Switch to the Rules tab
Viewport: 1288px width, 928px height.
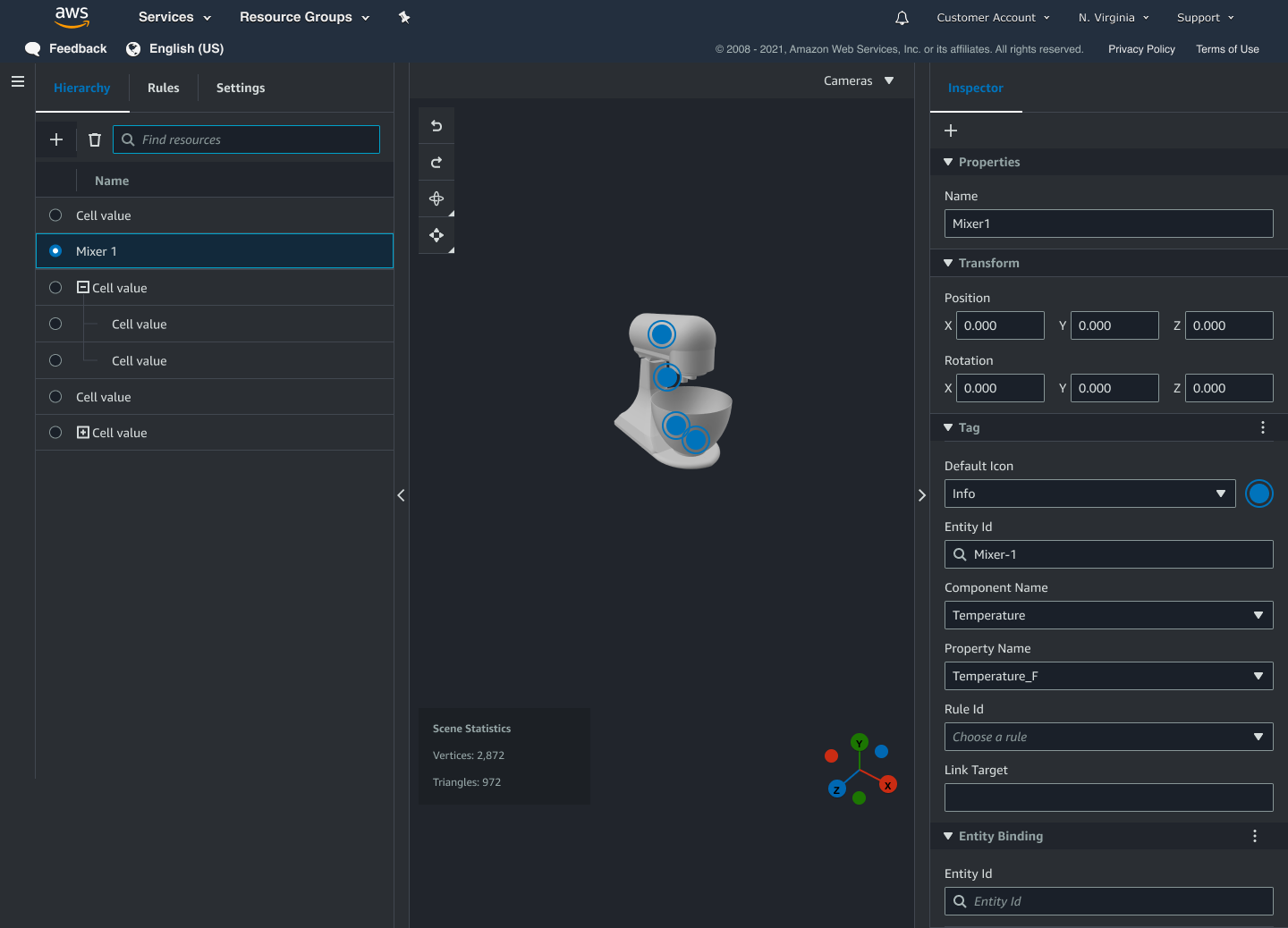coord(163,88)
